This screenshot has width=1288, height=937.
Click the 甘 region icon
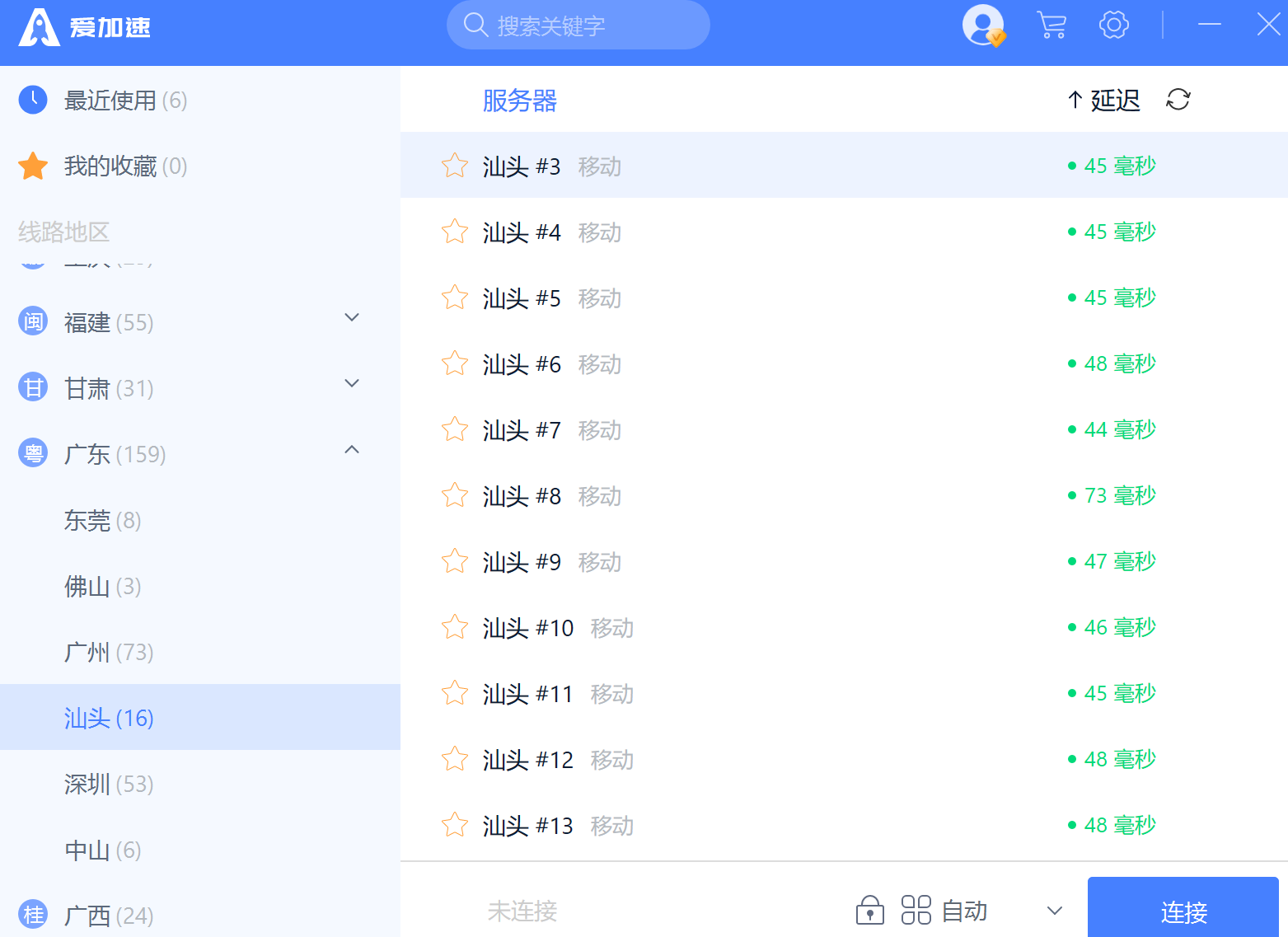33,387
